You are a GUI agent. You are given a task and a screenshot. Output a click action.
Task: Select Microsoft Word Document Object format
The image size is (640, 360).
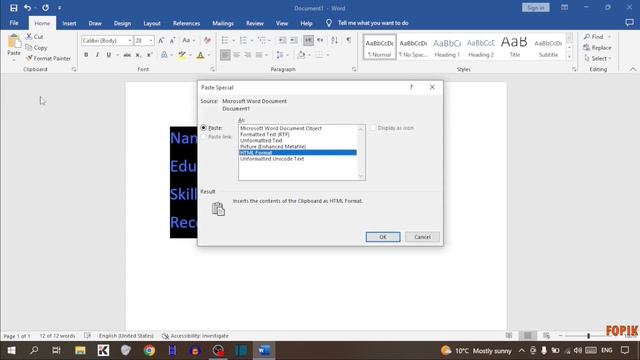click(x=281, y=128)
